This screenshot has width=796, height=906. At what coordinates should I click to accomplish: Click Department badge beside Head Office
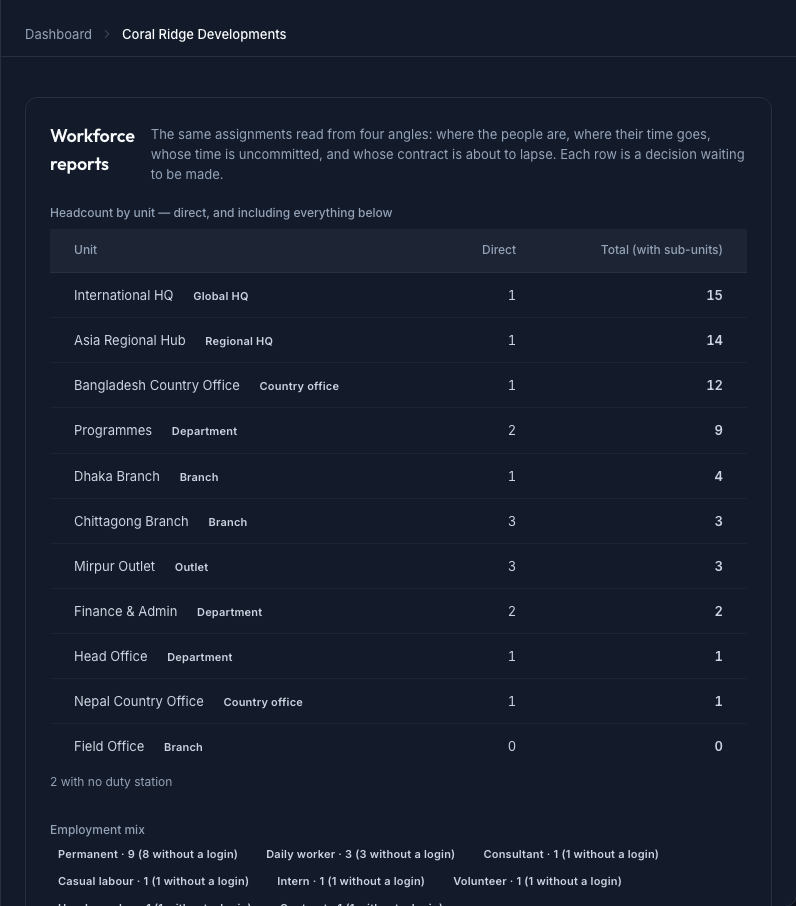(200, 658)
